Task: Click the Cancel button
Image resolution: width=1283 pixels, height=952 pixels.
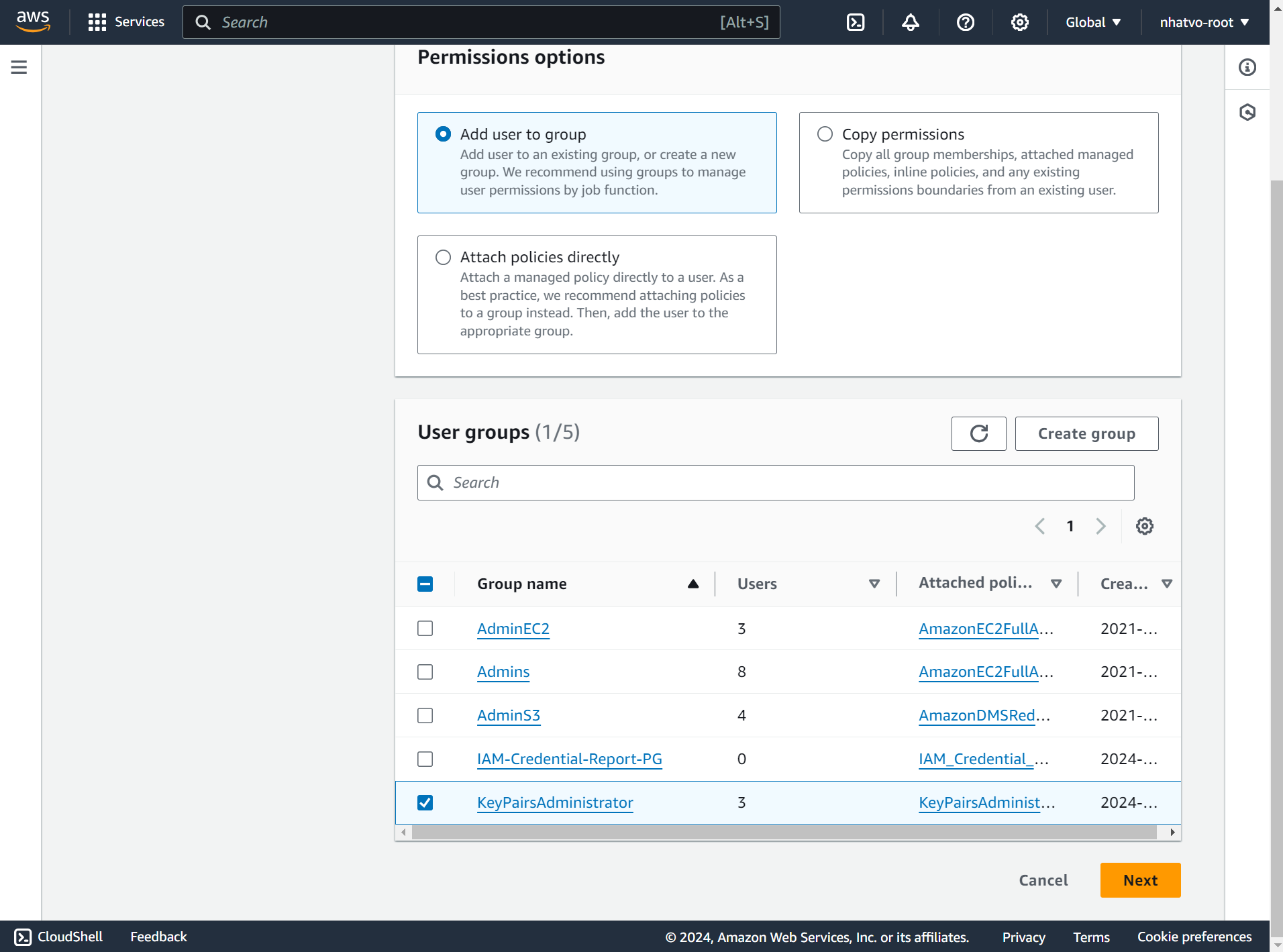Action: (x=1043, y=880)
